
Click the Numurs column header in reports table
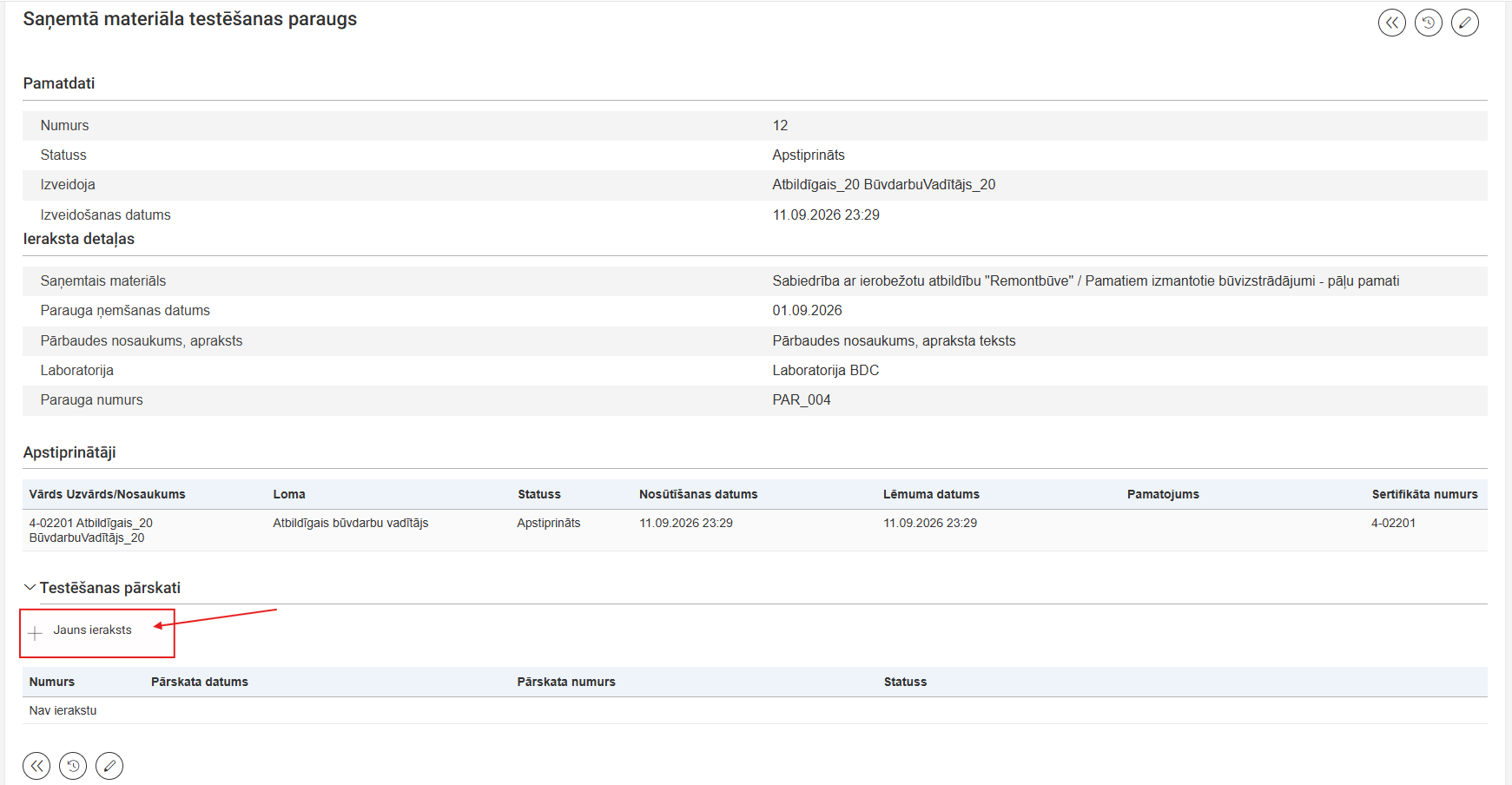pyautogui.click(x=52, y=682)
